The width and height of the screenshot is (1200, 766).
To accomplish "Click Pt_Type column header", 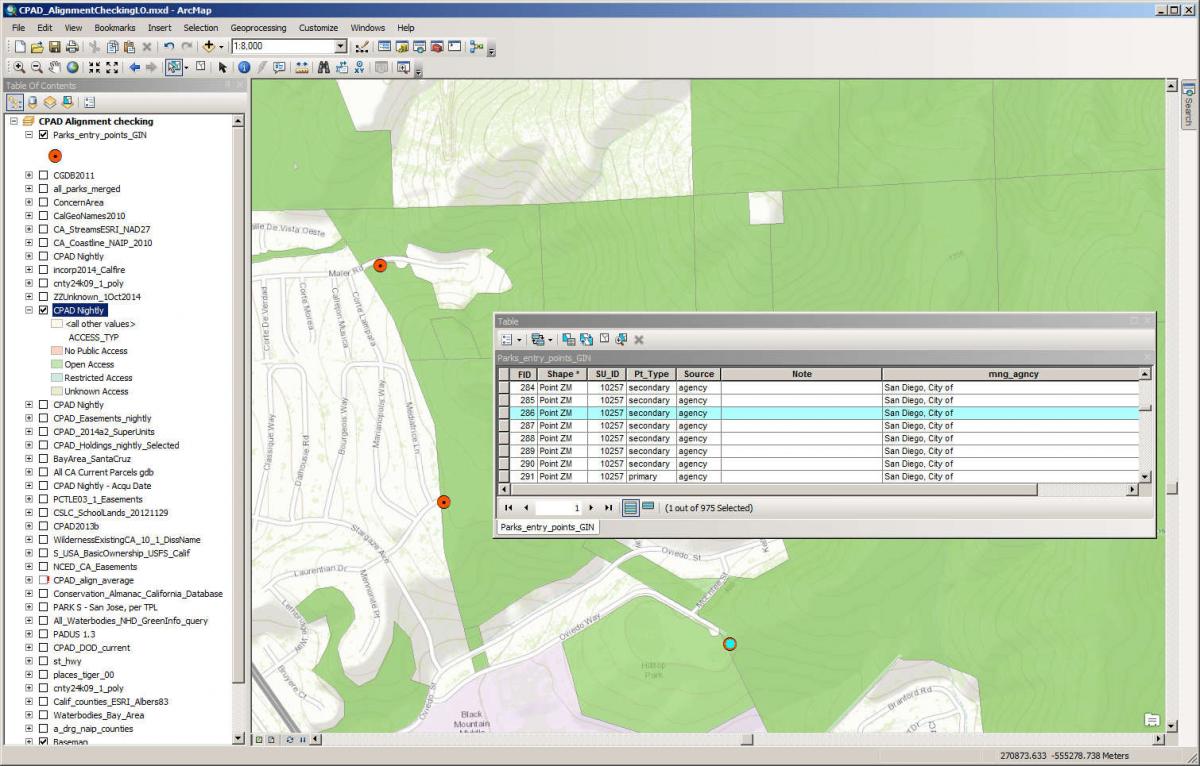I will pos(651,374).
